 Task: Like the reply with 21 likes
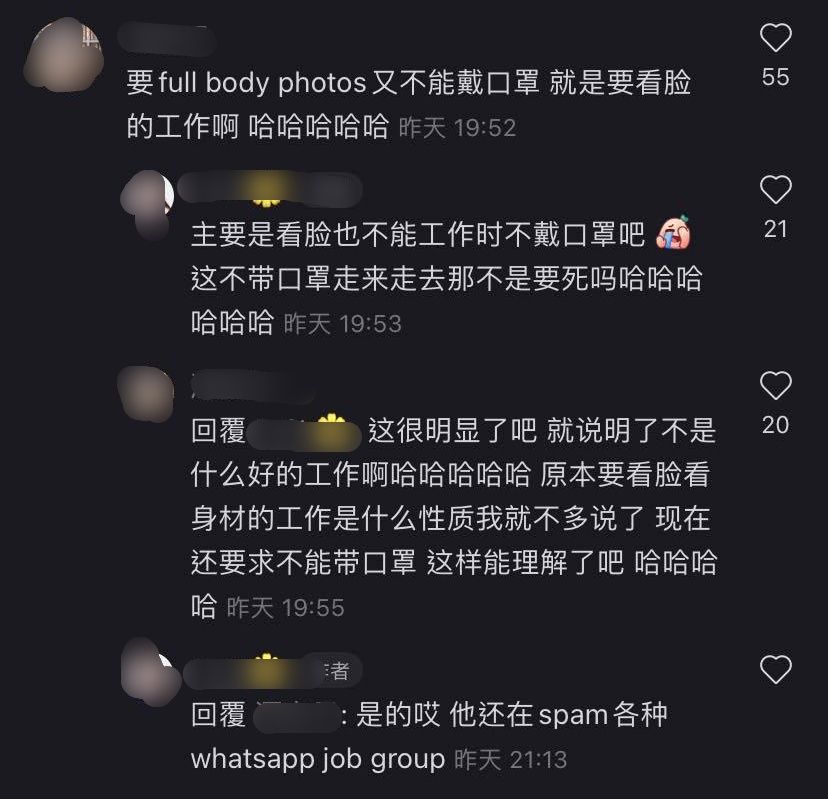(x=775, y=189)
